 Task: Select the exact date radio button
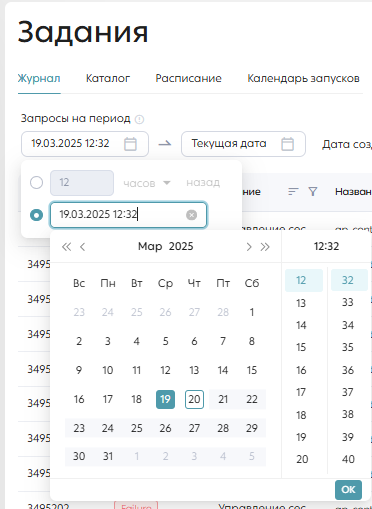[x=36, y=215]
